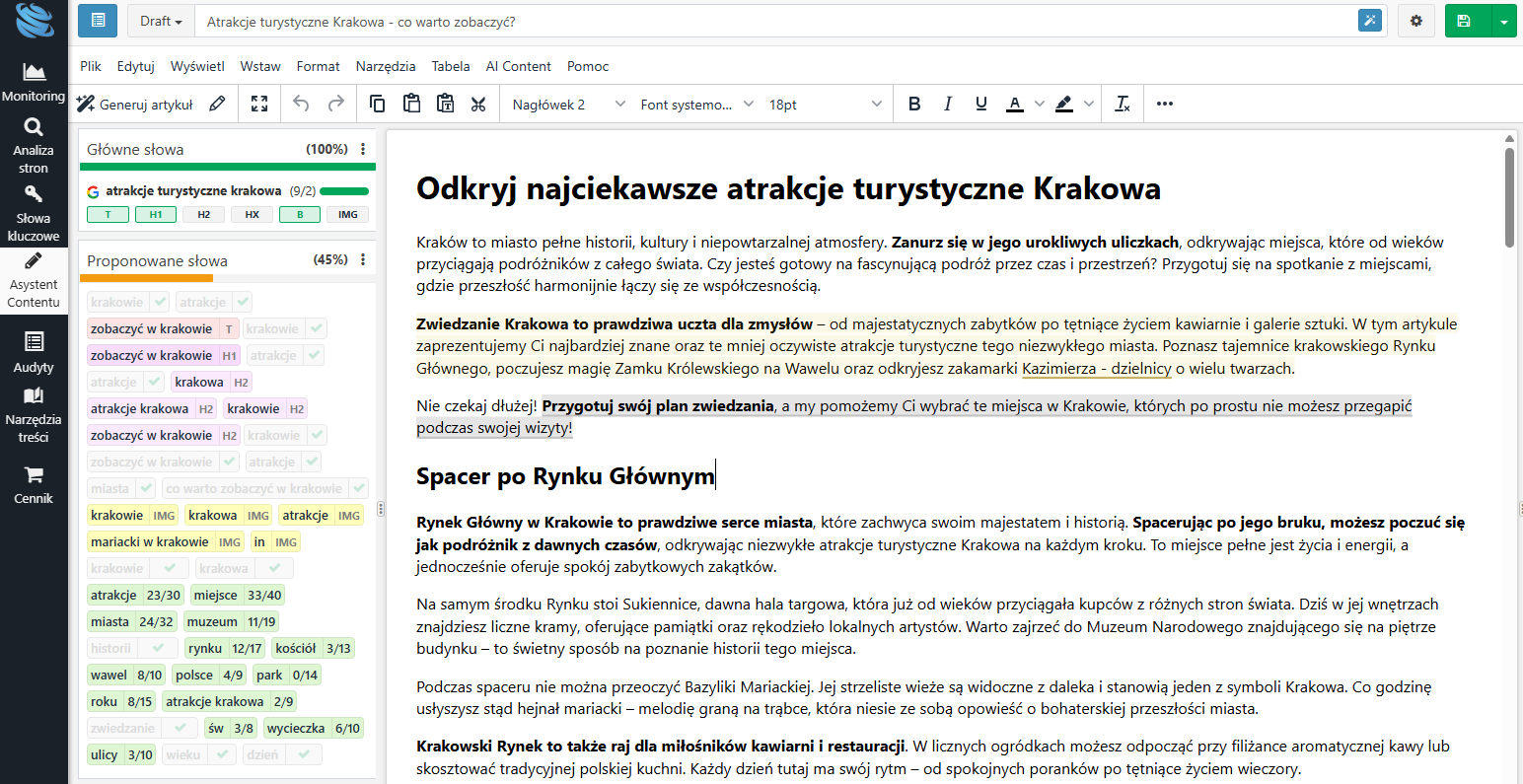Click the blue magic wand icon
Viewport: 1523px width, 784px height.
click(1370, 21)
